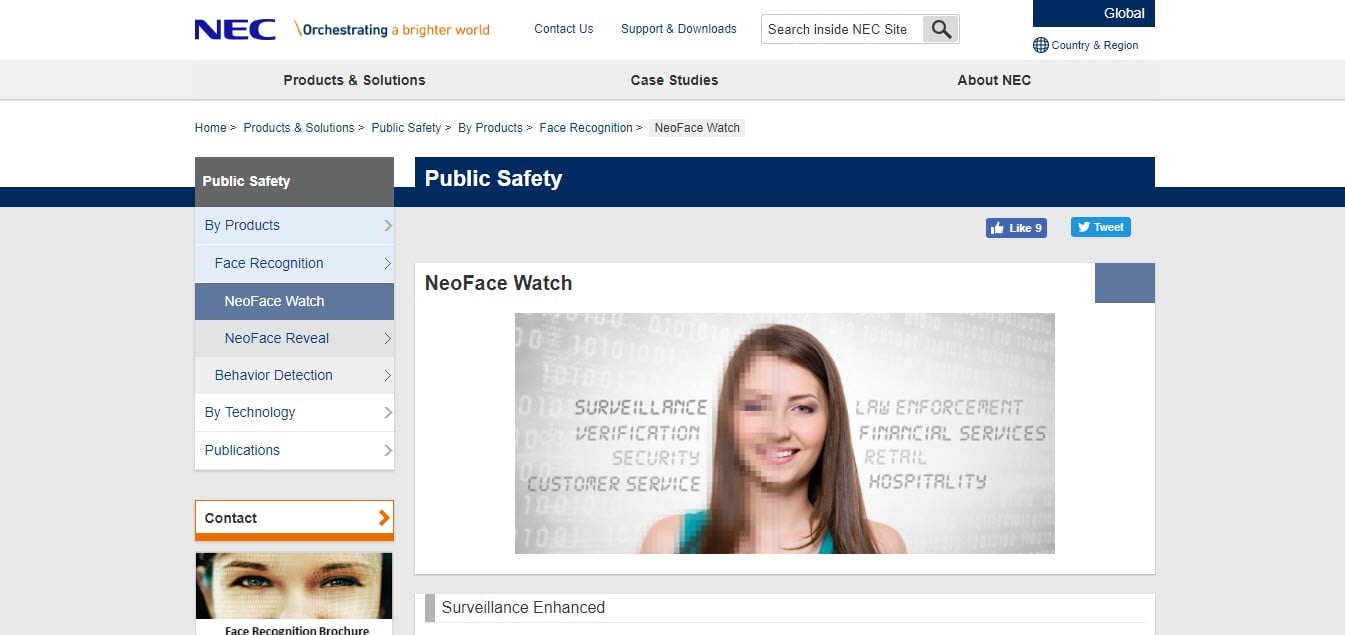This screenshot has height=635, width=1345.
Task: Click the orange arrow on Contact
Action: pos(384,517)
